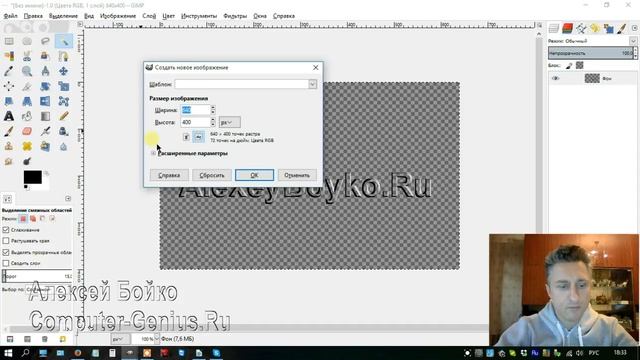Select the Align tool
The image size is (640, 360).
point(9,86)
